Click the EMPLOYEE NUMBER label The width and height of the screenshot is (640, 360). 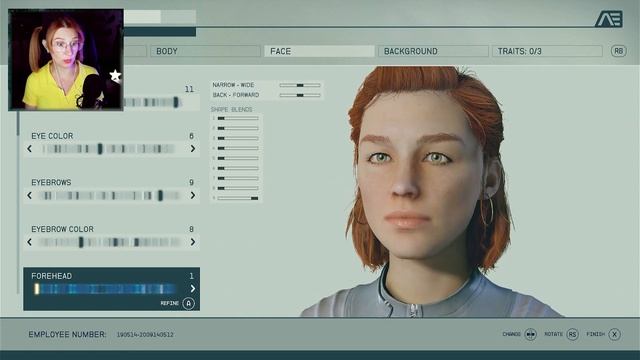(67, 334)
